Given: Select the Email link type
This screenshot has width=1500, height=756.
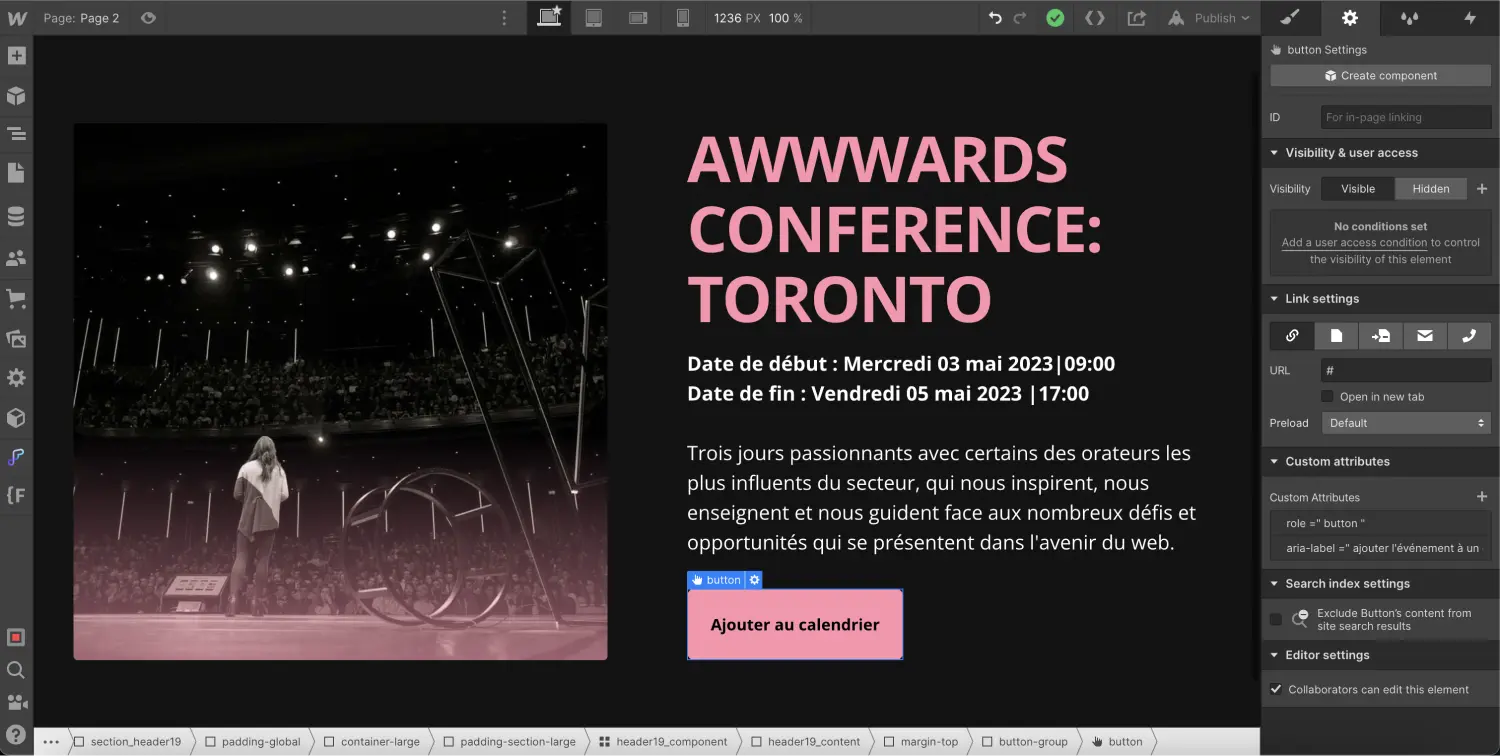Looking at the screenshot, I should [1425, 336].
